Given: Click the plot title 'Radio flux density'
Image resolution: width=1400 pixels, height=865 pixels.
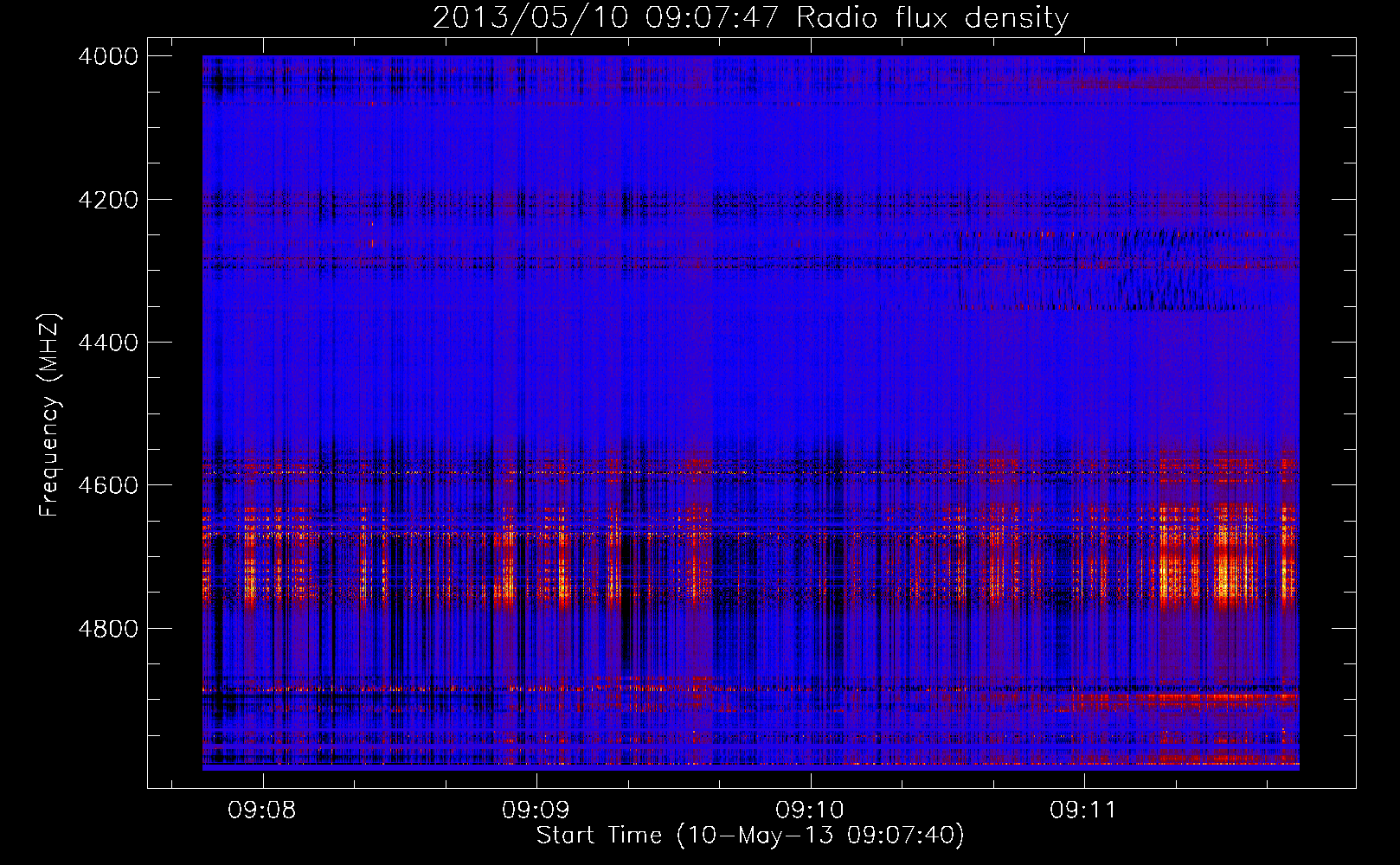Looking at the screenshot, I should coord(750,17).
